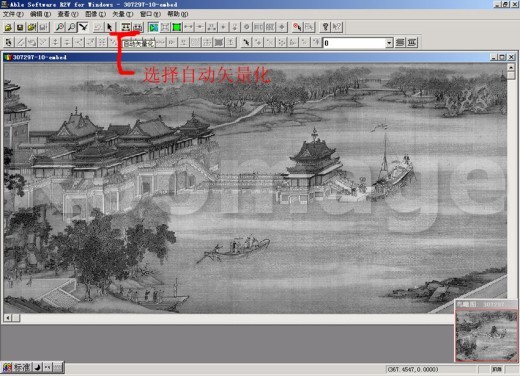Open the 文件 (File) menu
The height and width of the screenshot is (376, 520).
click(13, 14)
